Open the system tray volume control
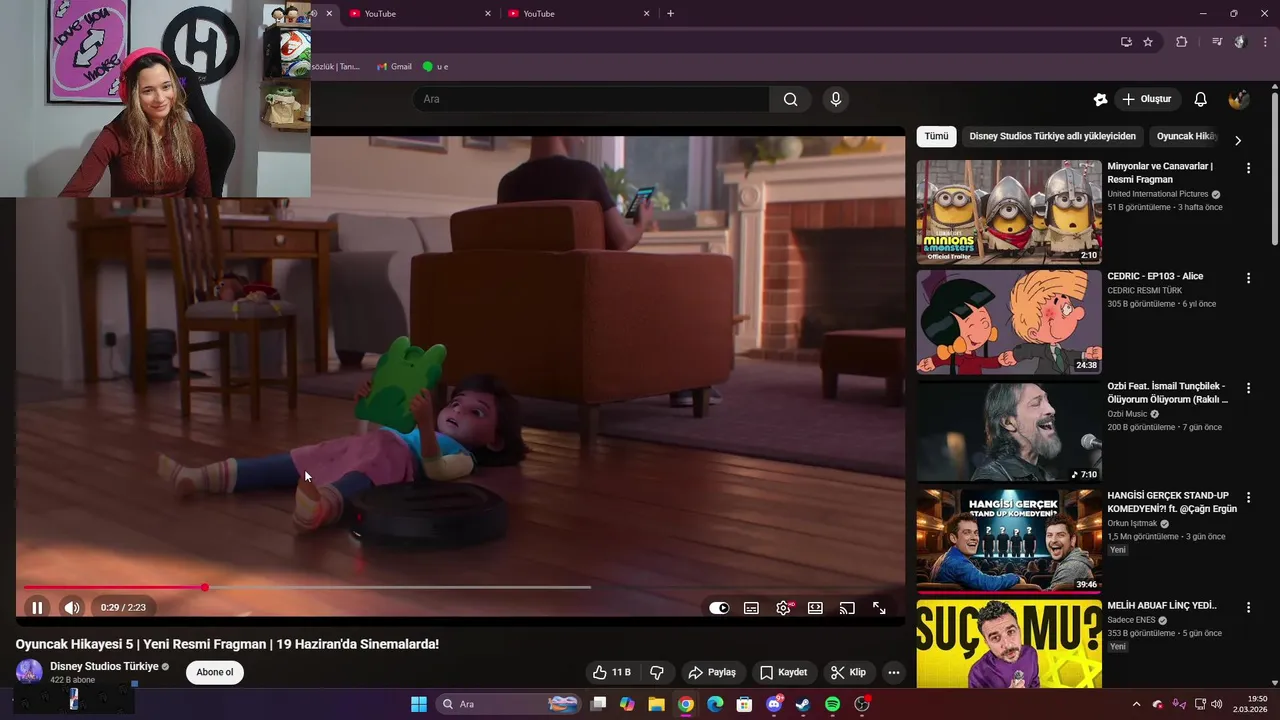The height and width of the screenshot is (720, 1280). 1217,704
